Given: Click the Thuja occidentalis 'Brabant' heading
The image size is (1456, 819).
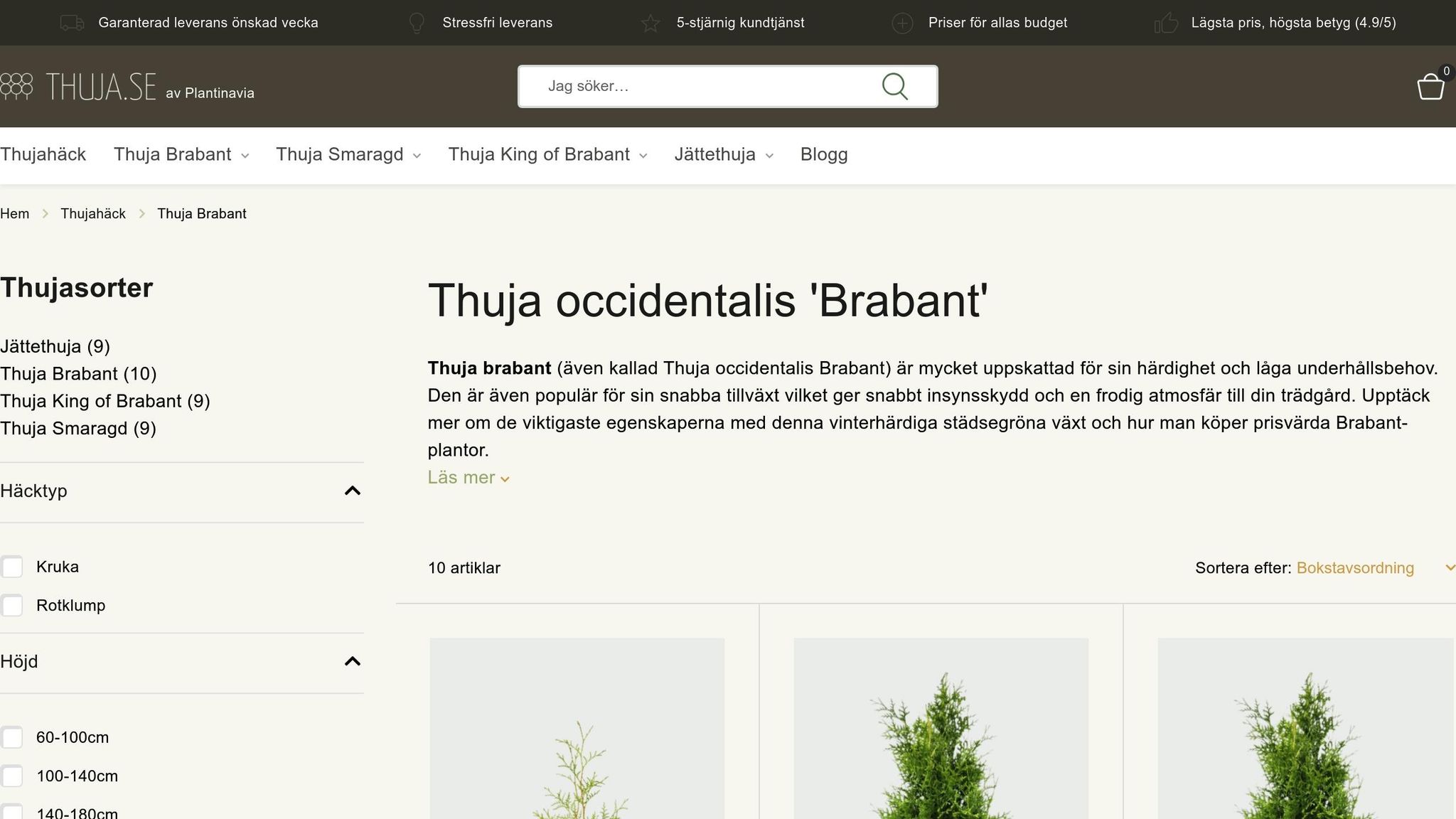Looking at the screenshot, I should [708, 301].
